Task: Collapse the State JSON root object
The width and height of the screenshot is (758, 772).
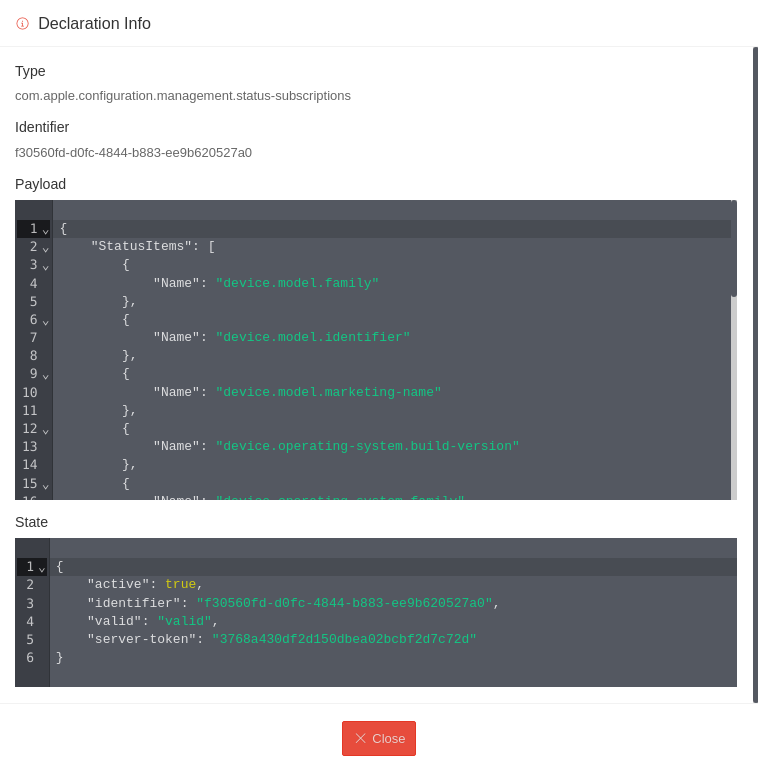Action: (42, 567)
